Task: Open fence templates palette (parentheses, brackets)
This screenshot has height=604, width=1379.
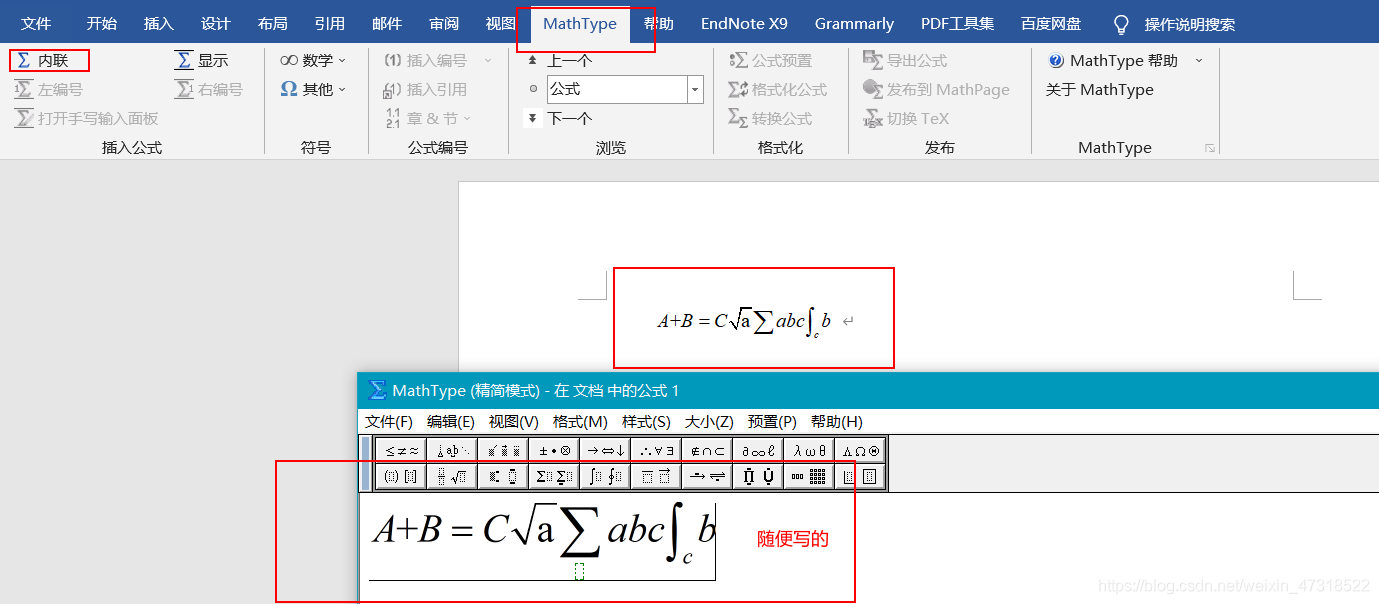Action: point(401,477)
